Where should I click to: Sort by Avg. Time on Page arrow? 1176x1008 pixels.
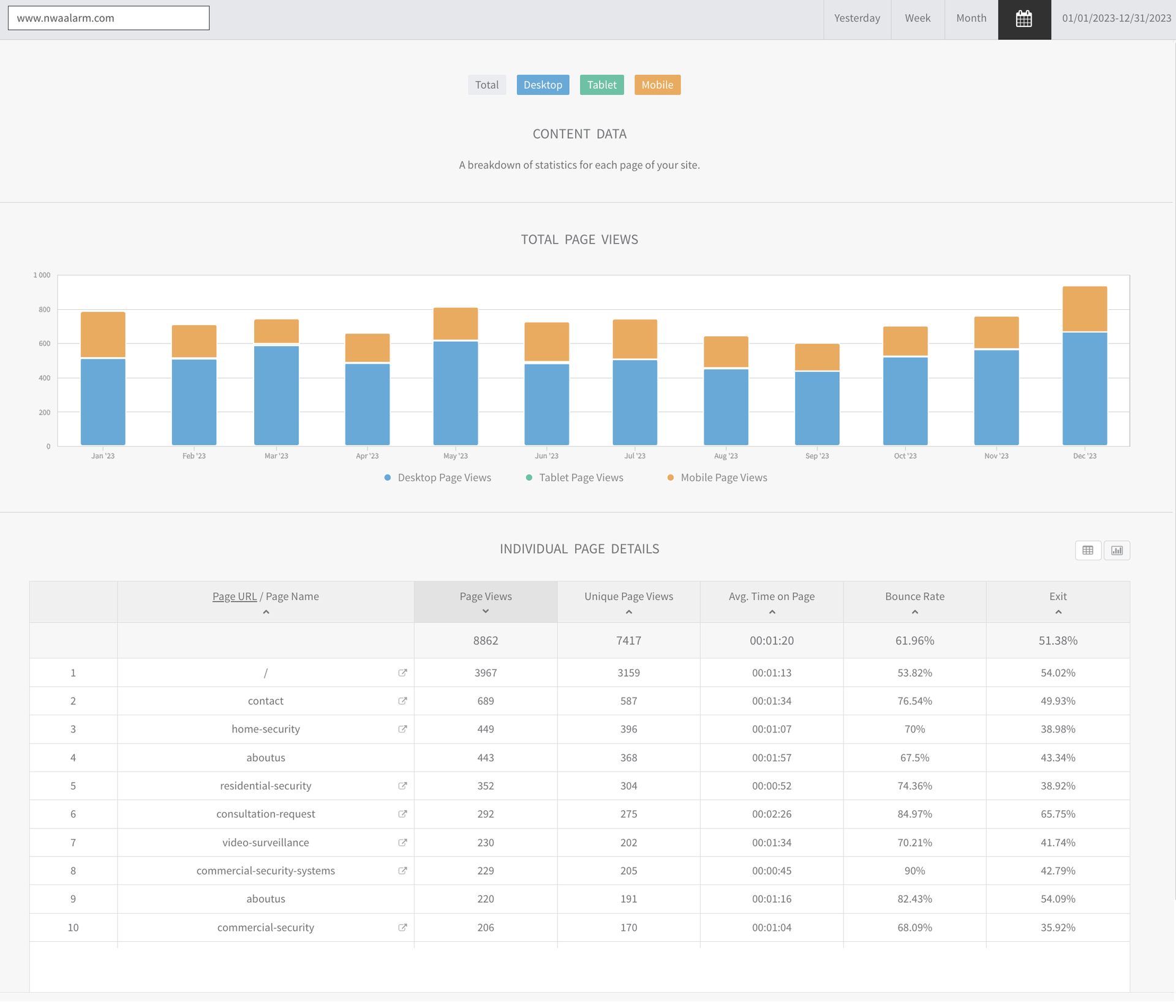[772, 612]
